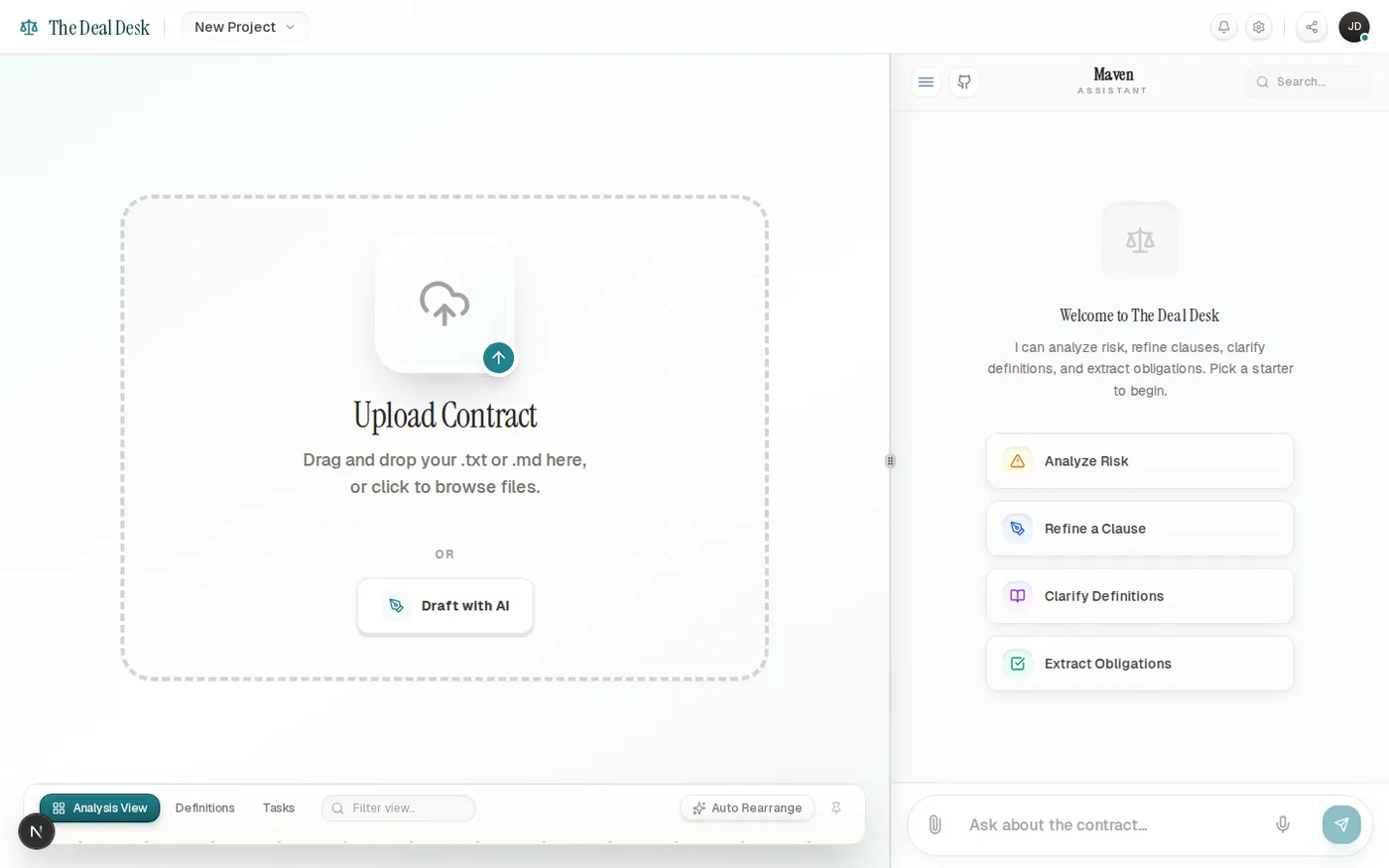The image size is (1389, 868).
Task: Select the Analyze Risk starter
Action: 1140,461
